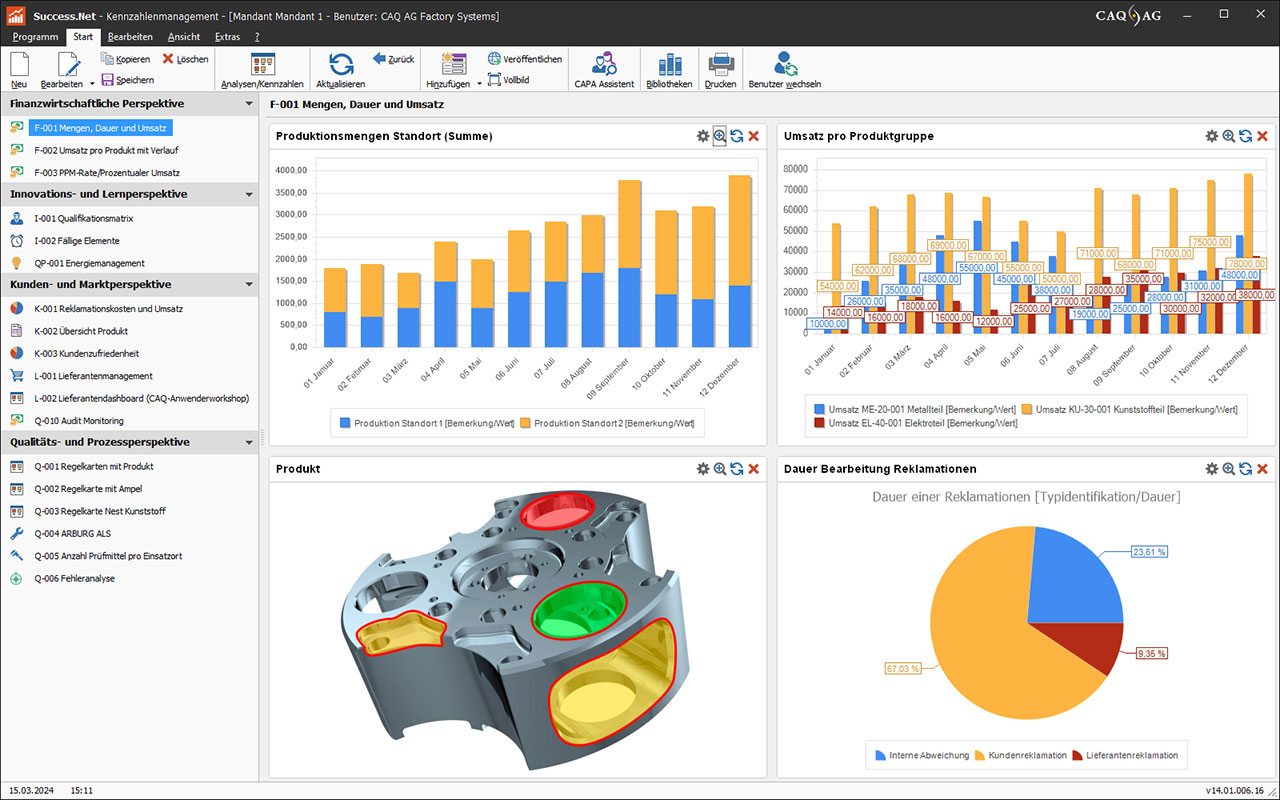This screenshot has width=1280, height=800.
Task: Click the Neu toolbar icon
Action: 19,64
